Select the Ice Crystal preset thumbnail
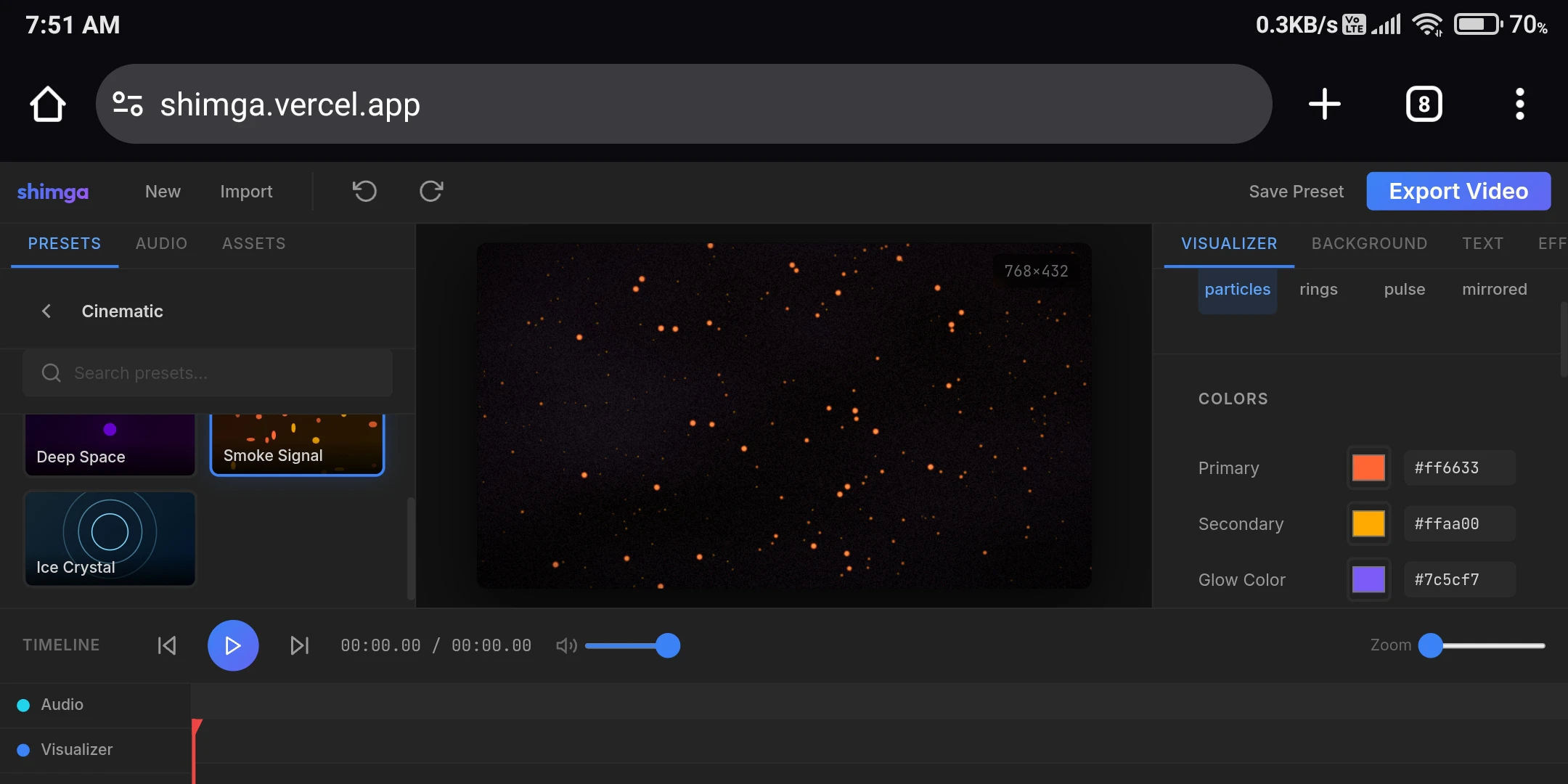Screen dimensions: 1568x784 point(110,539)
